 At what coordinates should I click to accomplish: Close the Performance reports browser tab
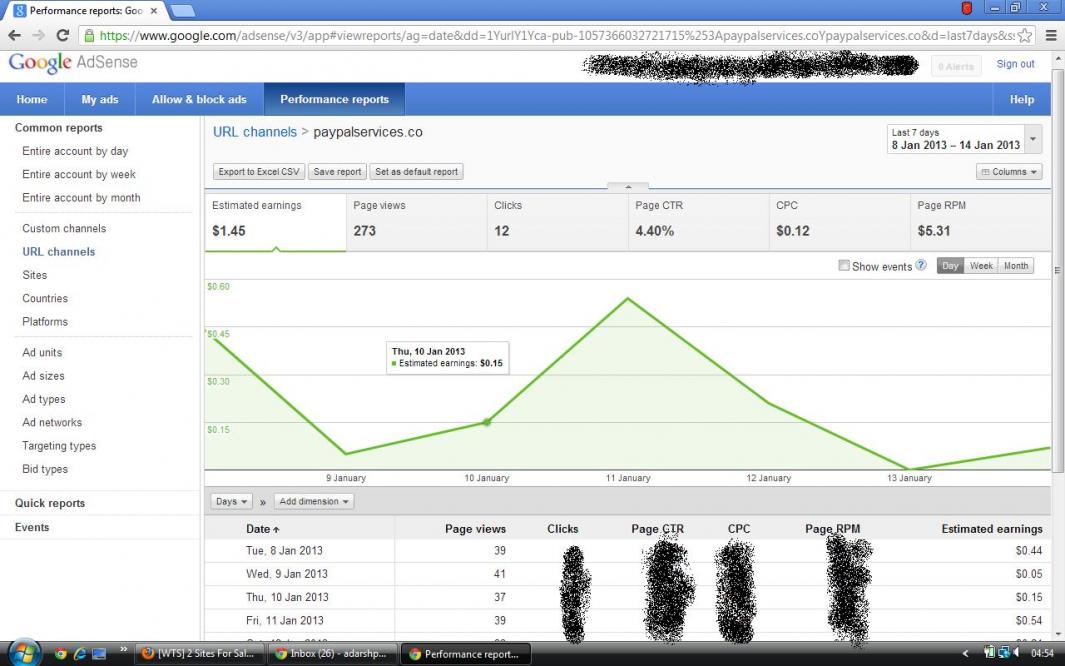[x=154, y=11]
